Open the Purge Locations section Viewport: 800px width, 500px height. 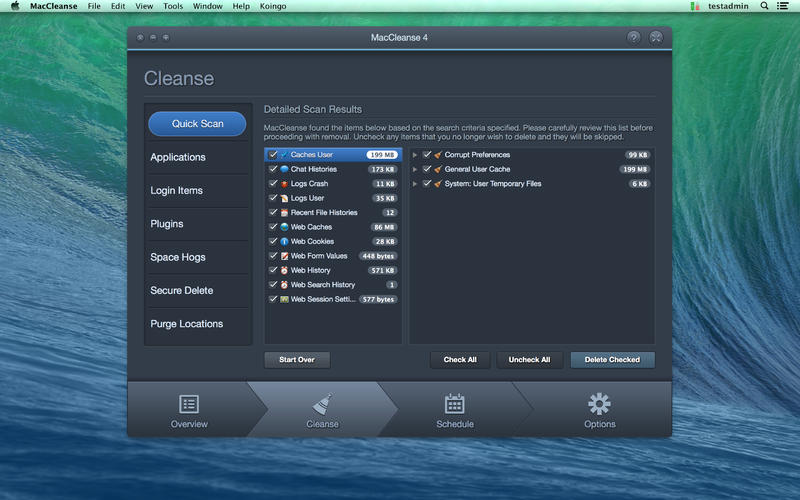[x=198, y=324]
